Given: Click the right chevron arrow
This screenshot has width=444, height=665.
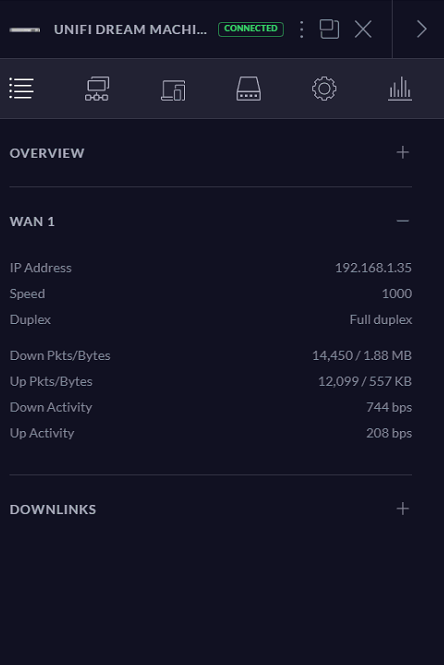Looking at the screenshot, I should tap(421, 29).
